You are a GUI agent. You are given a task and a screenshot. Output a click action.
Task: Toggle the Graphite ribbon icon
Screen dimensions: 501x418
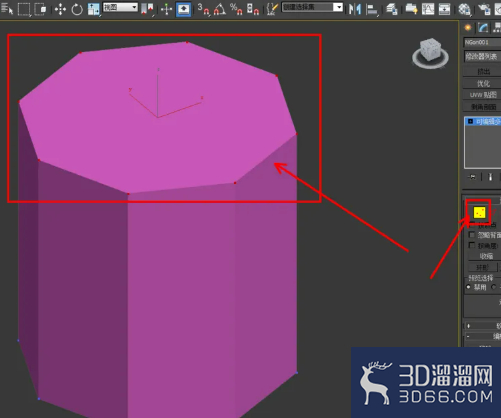point(411,9)
